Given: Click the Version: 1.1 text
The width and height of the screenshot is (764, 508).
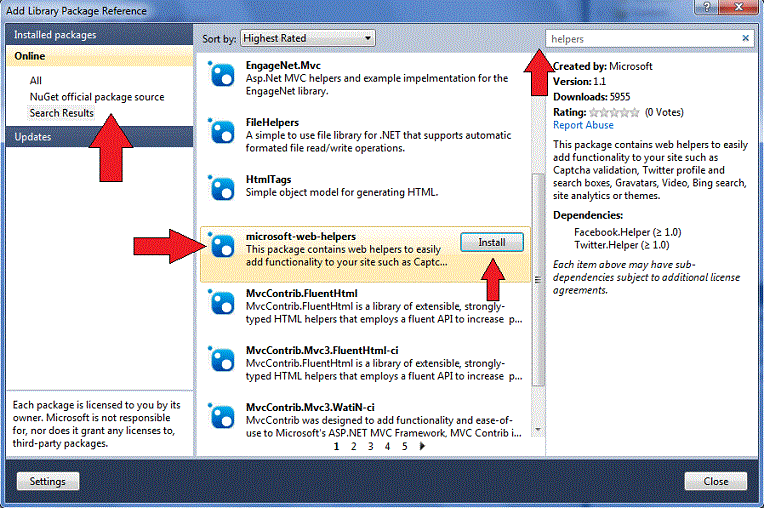Looking at the screenshot, I should 579,81.
